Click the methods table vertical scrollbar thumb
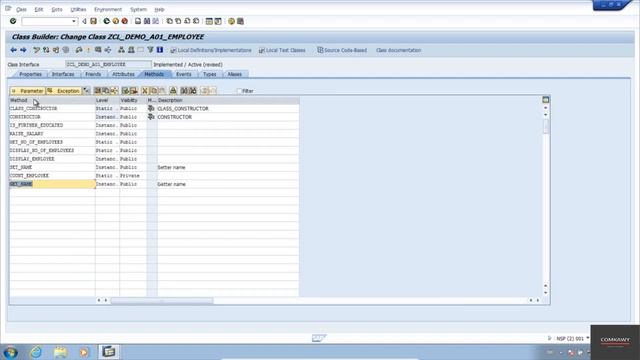640x360 pixels. coord(546,126)
